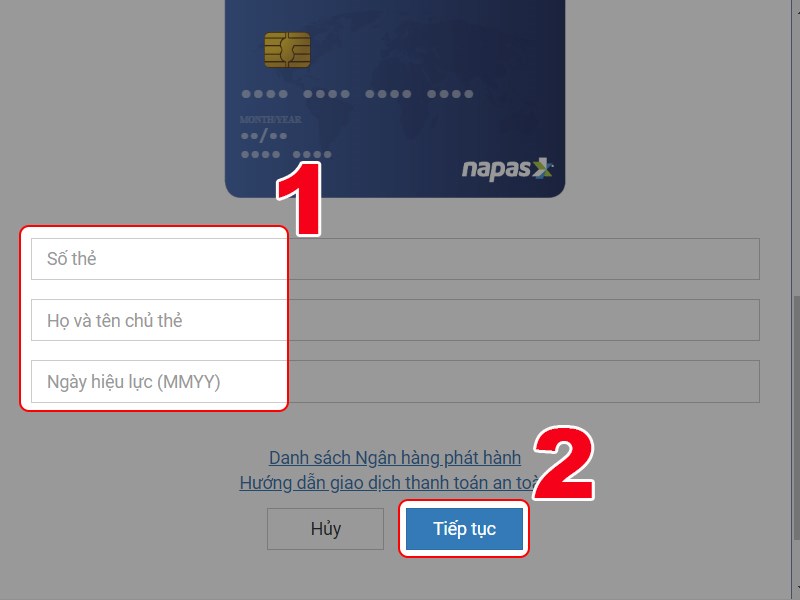Focus the Số thẻ input field
Screen dimensions: 800x600
click(395, 259)
